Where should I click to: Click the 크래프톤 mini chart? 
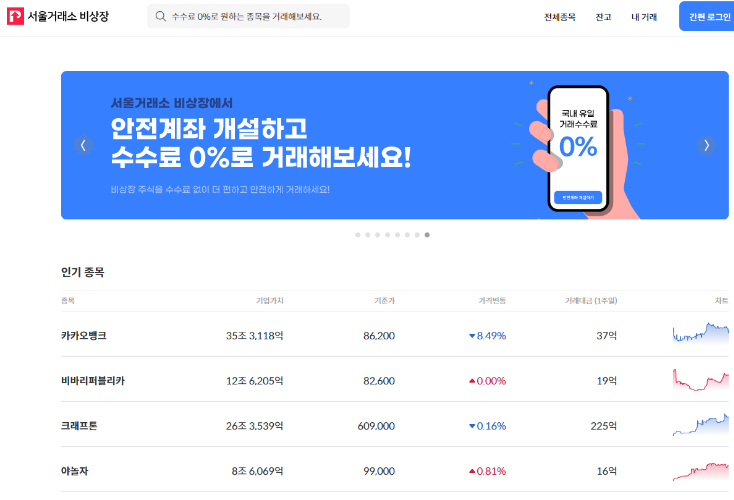click(701, 424)
